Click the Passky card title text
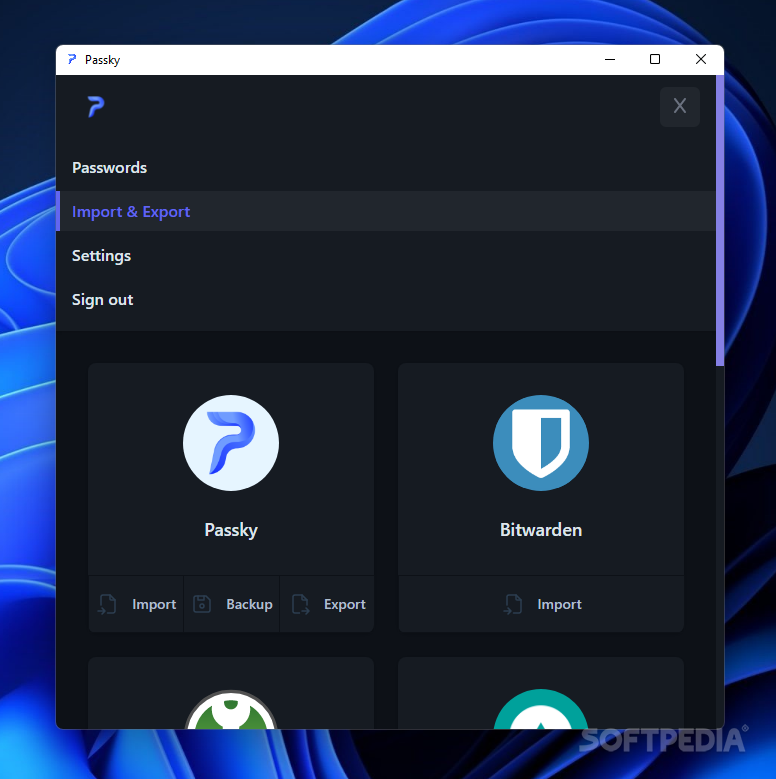The height and width of the screenshot is (779, 776). pos(231,530)
